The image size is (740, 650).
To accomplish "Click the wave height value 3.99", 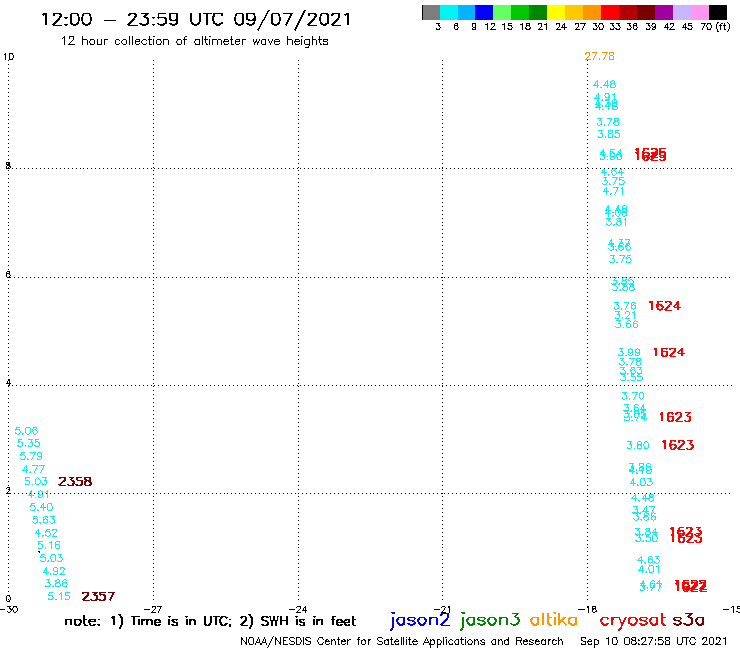I will click(629, 352).
